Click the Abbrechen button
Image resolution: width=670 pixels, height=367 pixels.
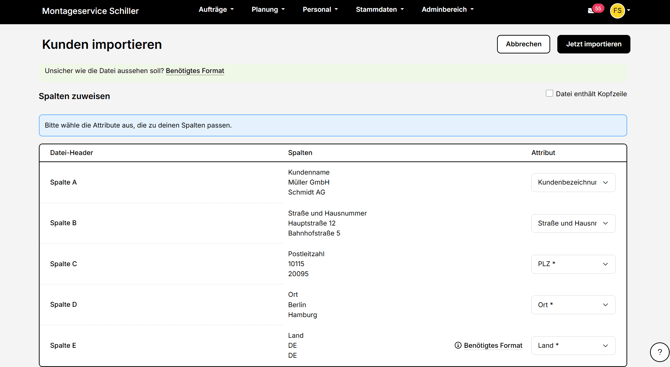coord(523,44)
